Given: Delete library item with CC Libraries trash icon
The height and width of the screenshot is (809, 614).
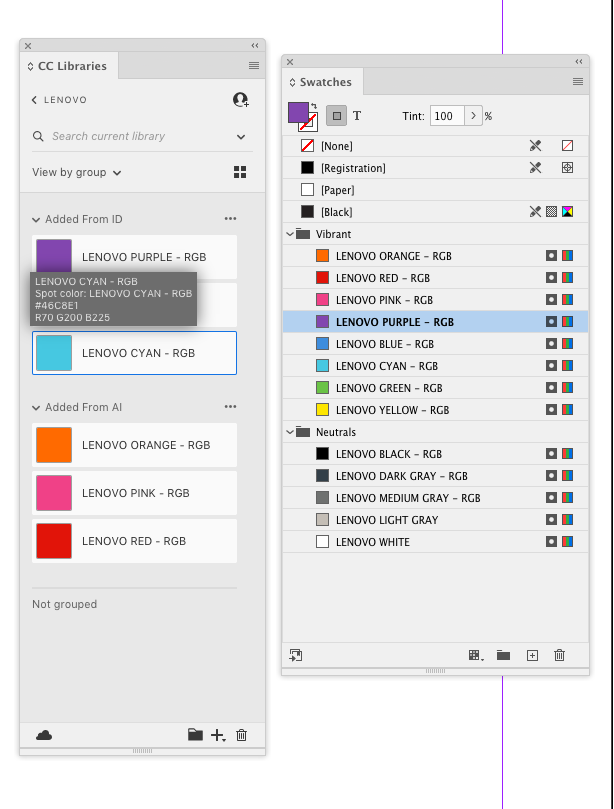Looking at the screenshot, I should 241,735.
